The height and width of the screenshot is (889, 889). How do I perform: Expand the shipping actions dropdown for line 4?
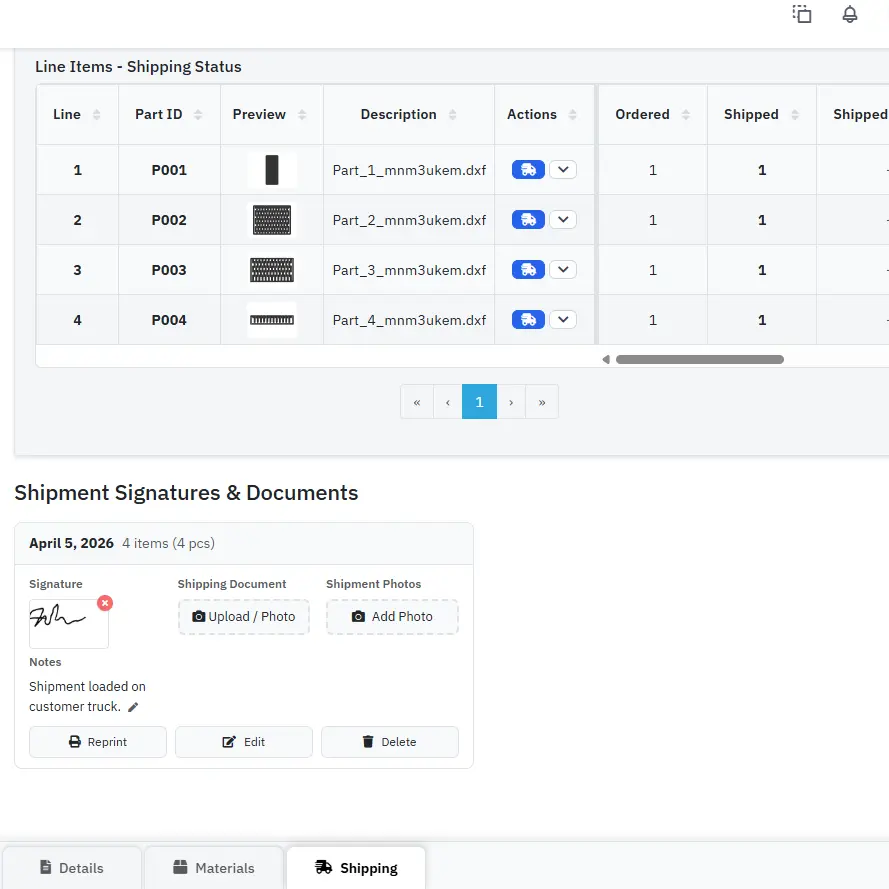pyautogui.click(x=563, y=319)
